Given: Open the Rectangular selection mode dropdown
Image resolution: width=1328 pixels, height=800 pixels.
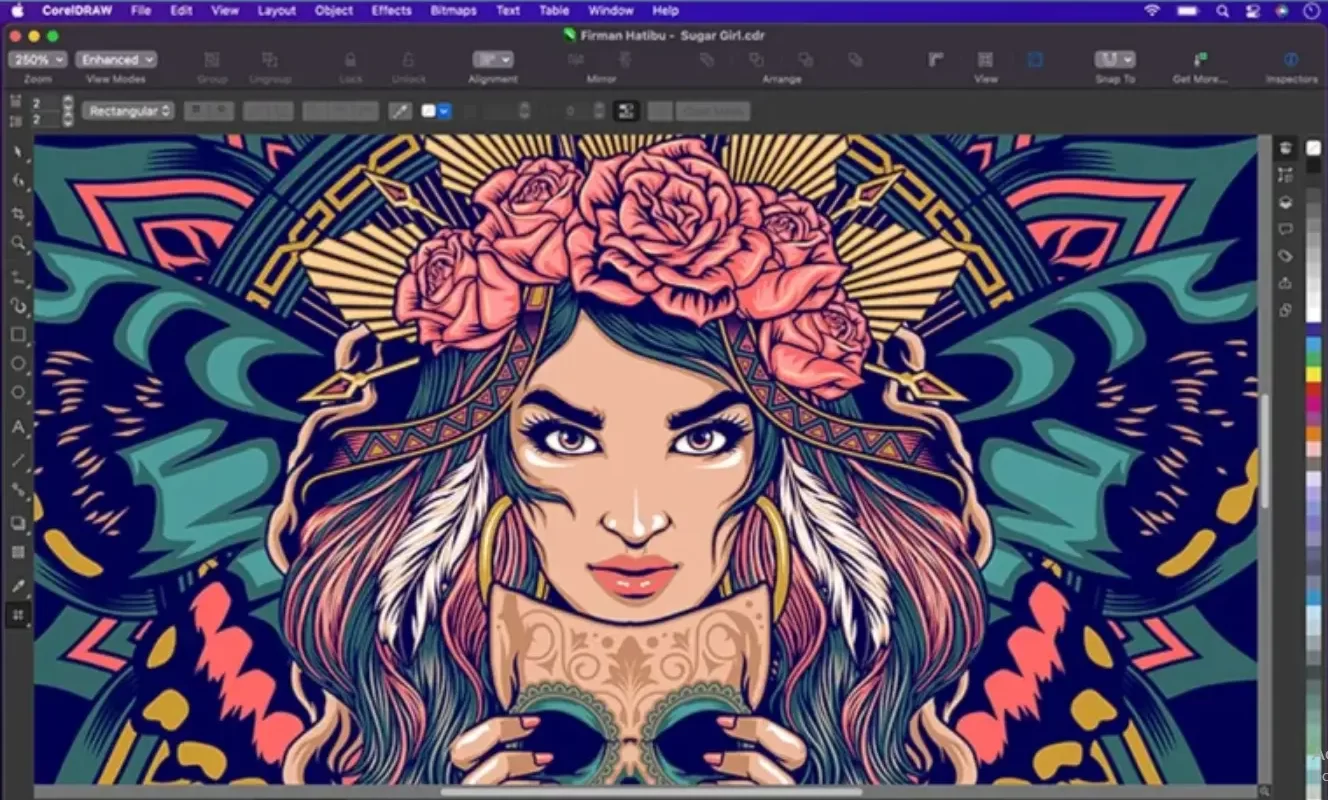Looking at the screenshot, I should point(128,111).
